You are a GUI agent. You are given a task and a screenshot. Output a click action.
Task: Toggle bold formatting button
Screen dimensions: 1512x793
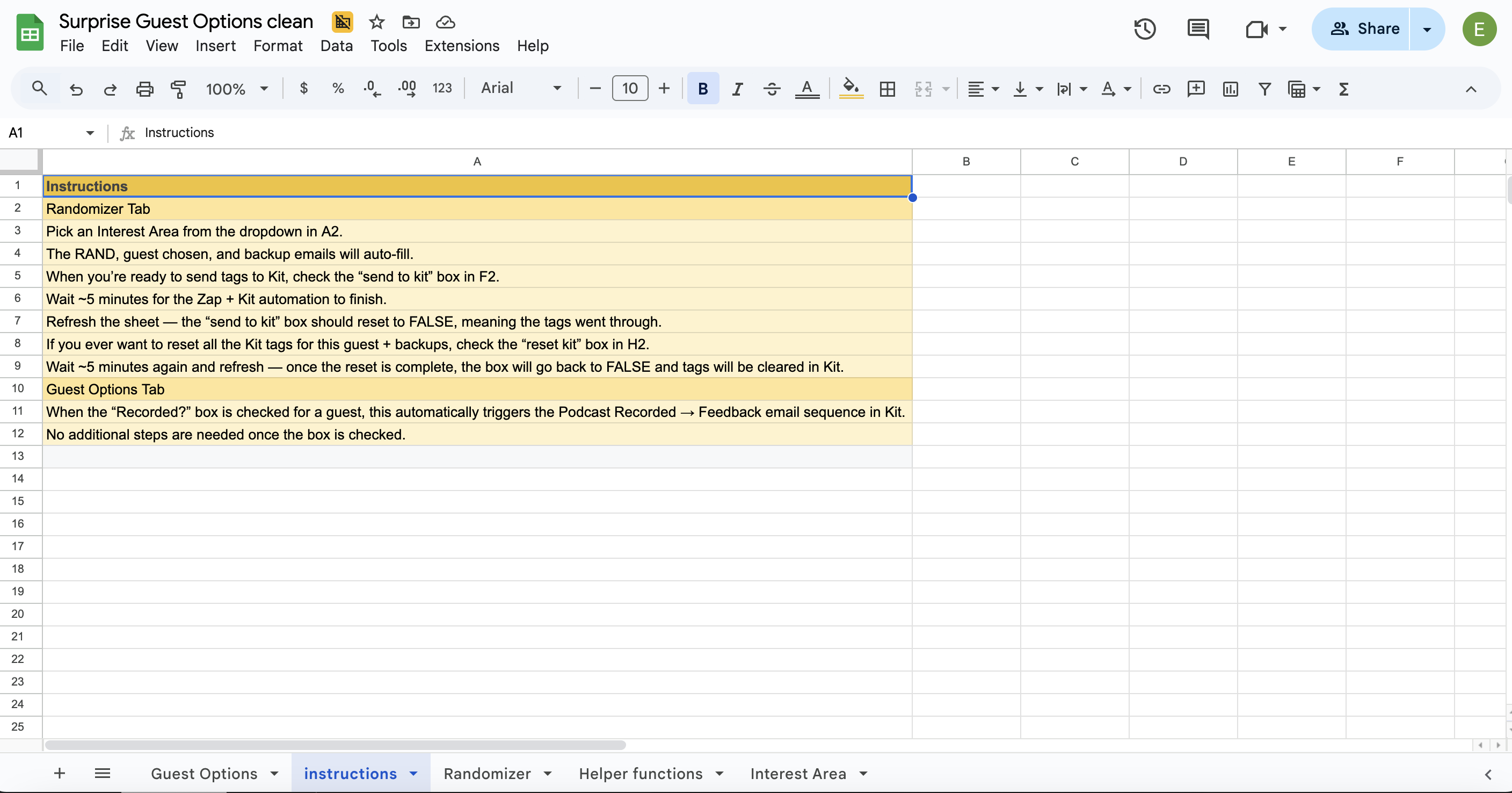[x=703, y=89]
